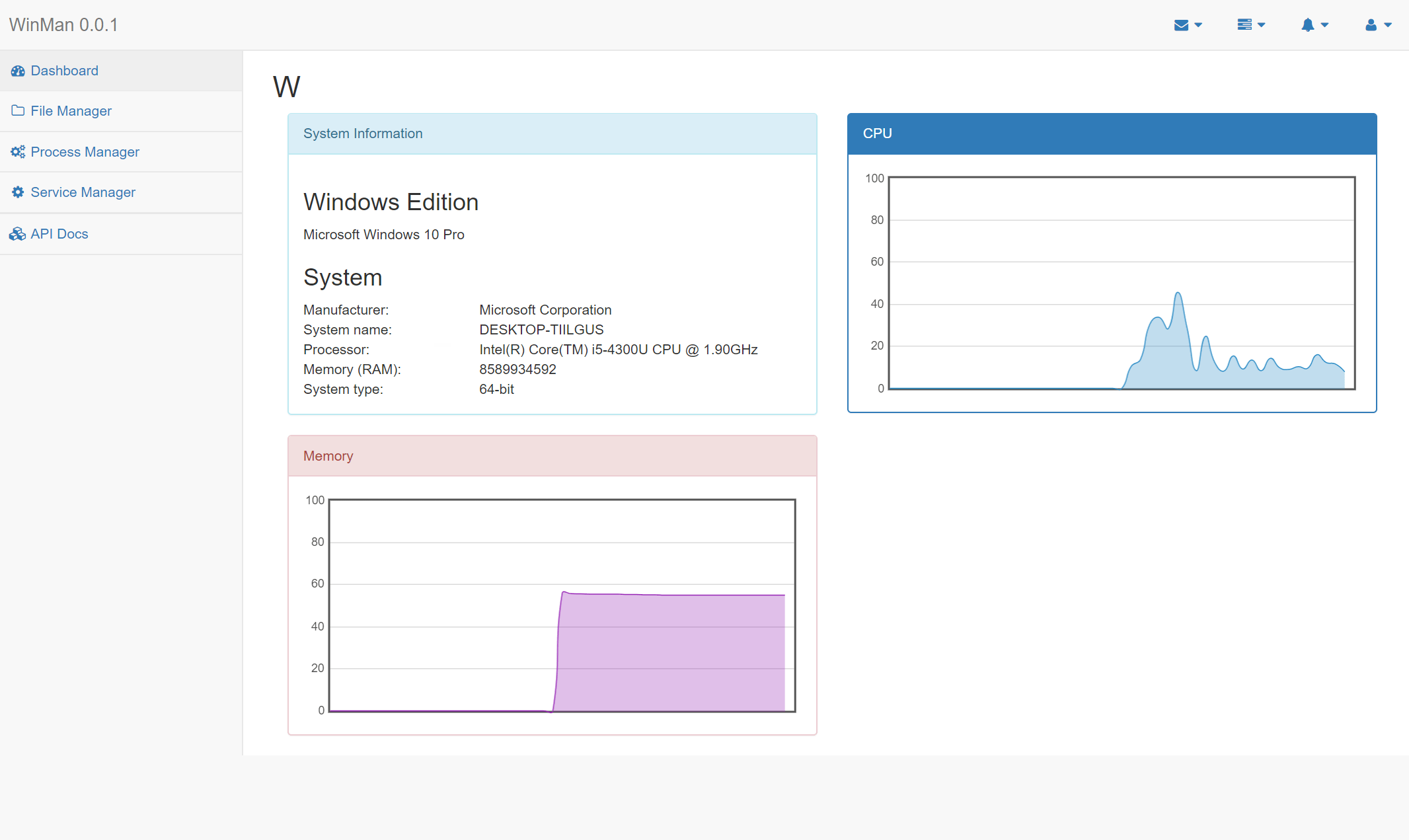Image resolution: width=1409 pixels, height=840 pixels.
Task: Click the Memory panel header
Action: (x=328, y=456)
